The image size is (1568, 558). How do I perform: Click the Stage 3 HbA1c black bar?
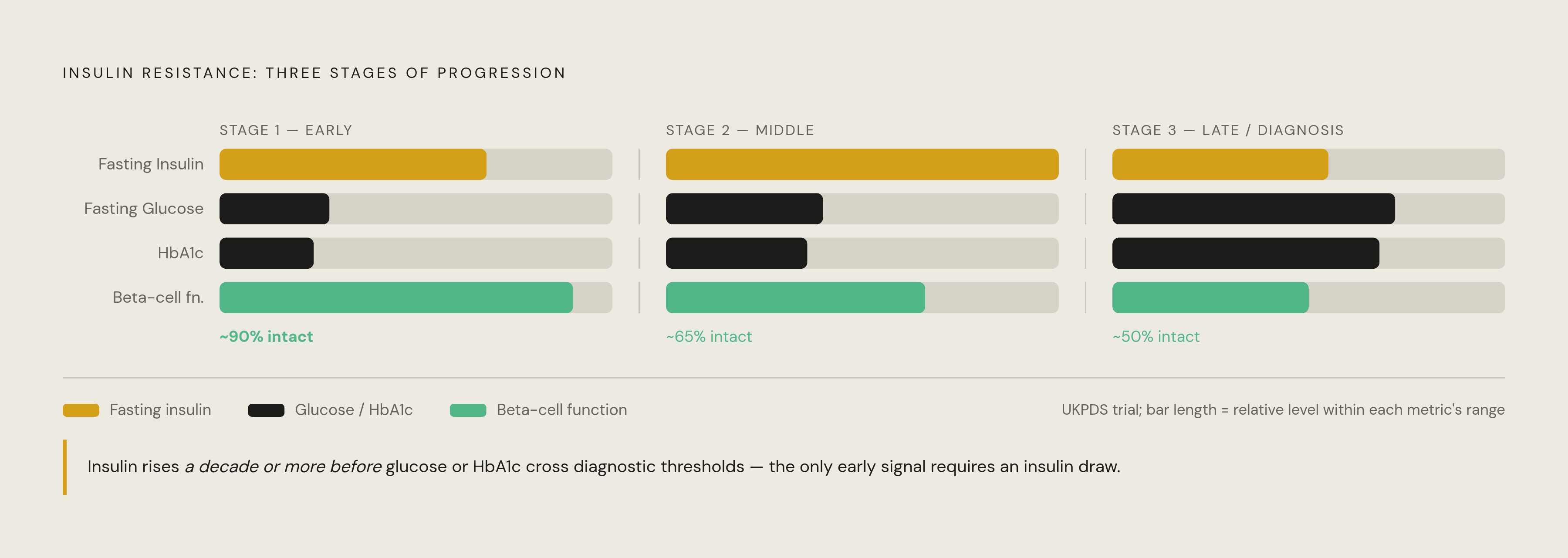[1246, 253]
